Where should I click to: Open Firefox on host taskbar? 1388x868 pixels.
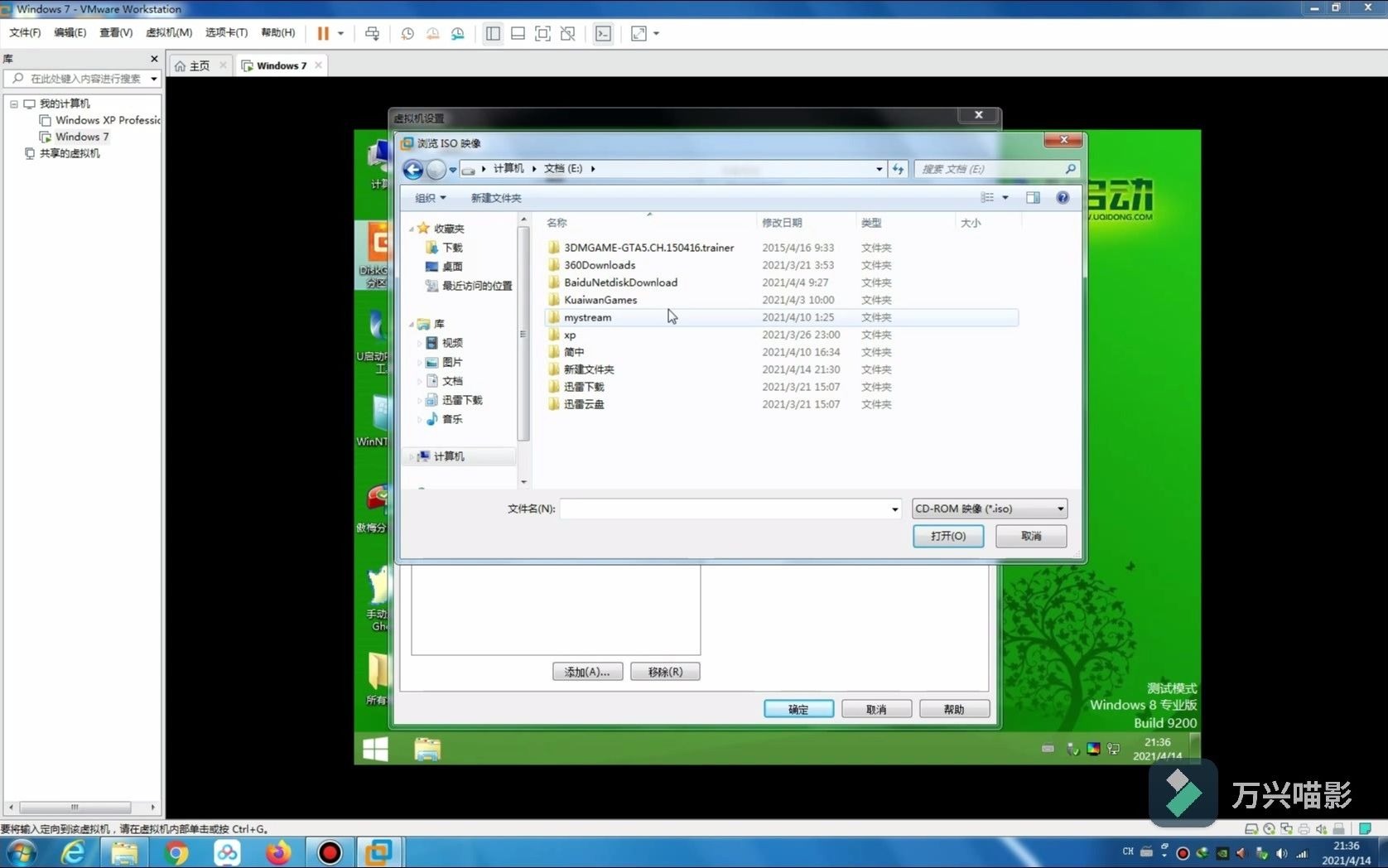tap(278, 852)
